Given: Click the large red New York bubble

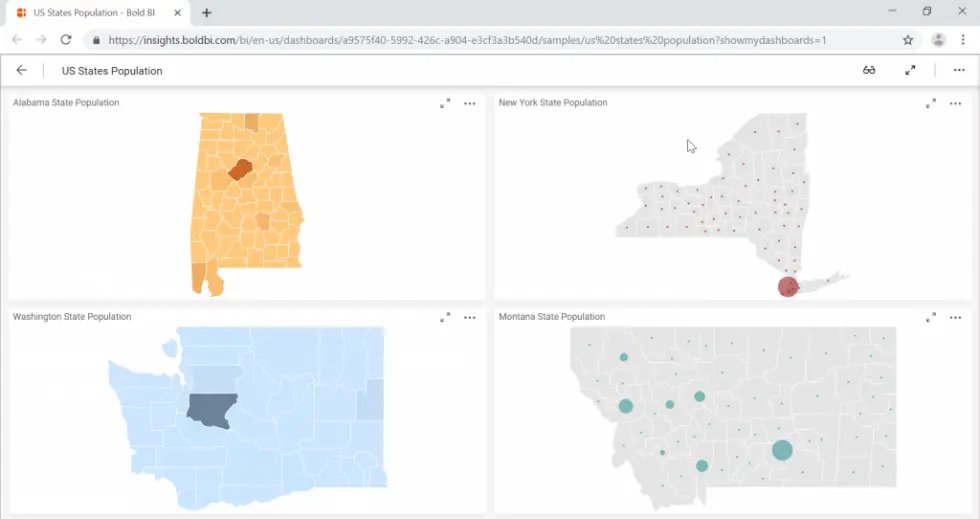Looking at the screenshot, I should [788, 287].
